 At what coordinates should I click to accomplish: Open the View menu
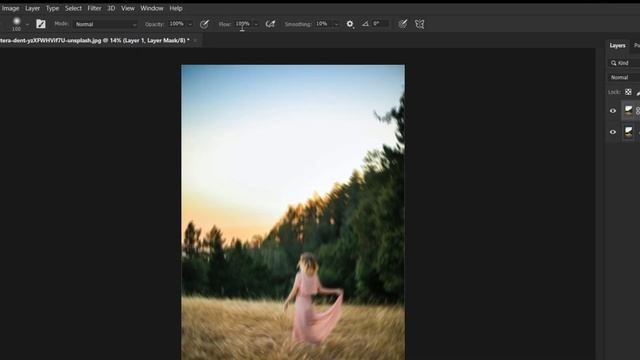point(128,8)
